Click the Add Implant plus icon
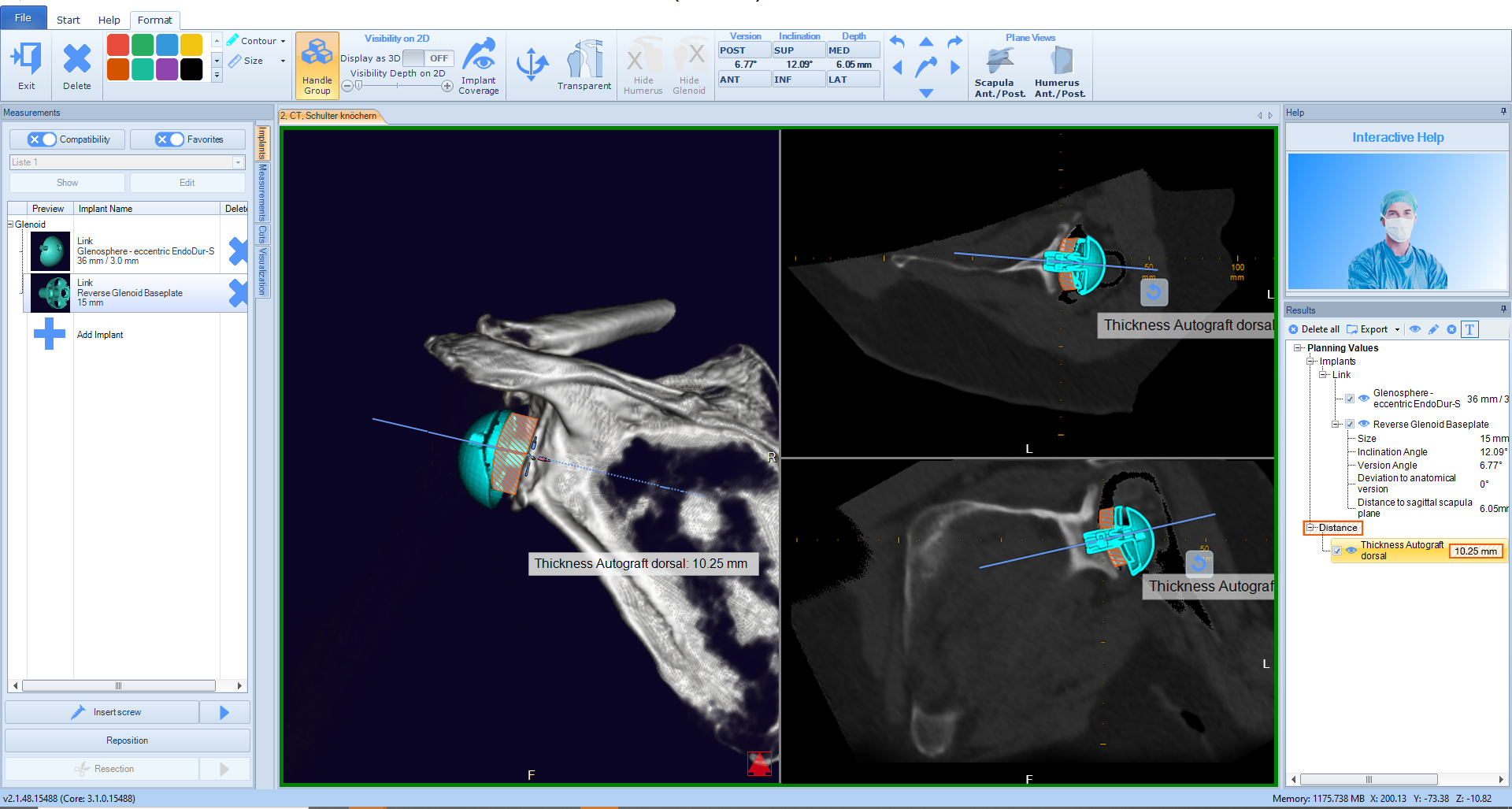1512x809 pixels. click(x=50, y=334)
